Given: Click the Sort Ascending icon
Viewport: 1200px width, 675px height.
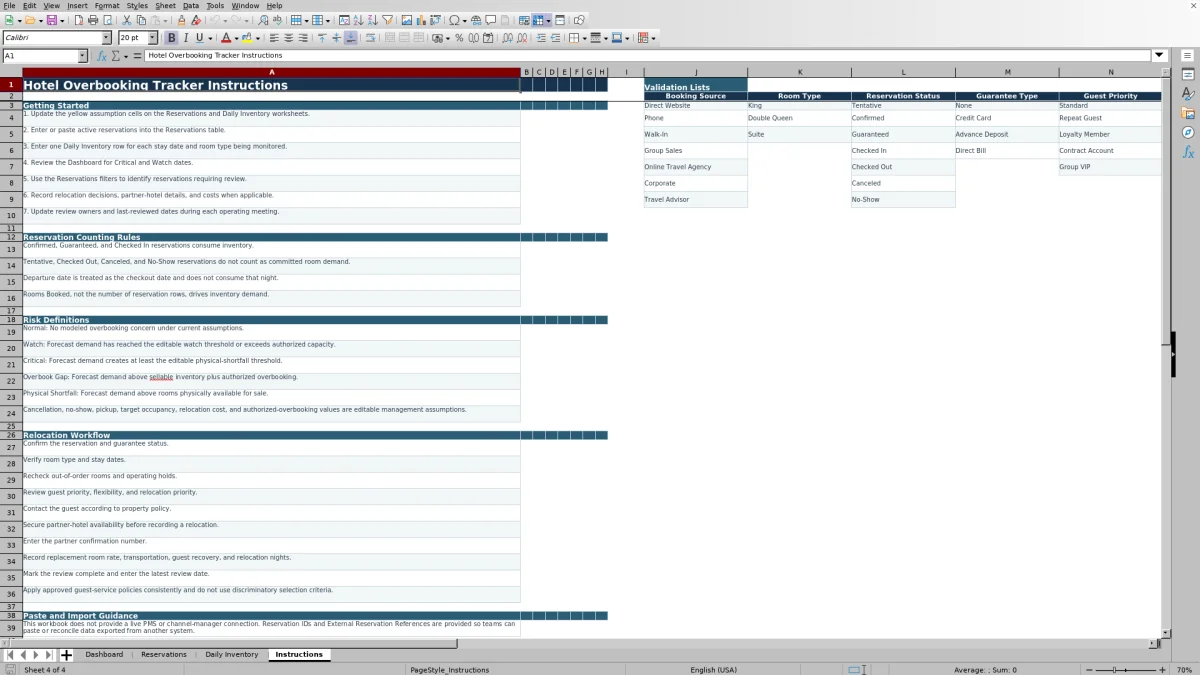Looking at the screenshot, I should click(358, 20).
